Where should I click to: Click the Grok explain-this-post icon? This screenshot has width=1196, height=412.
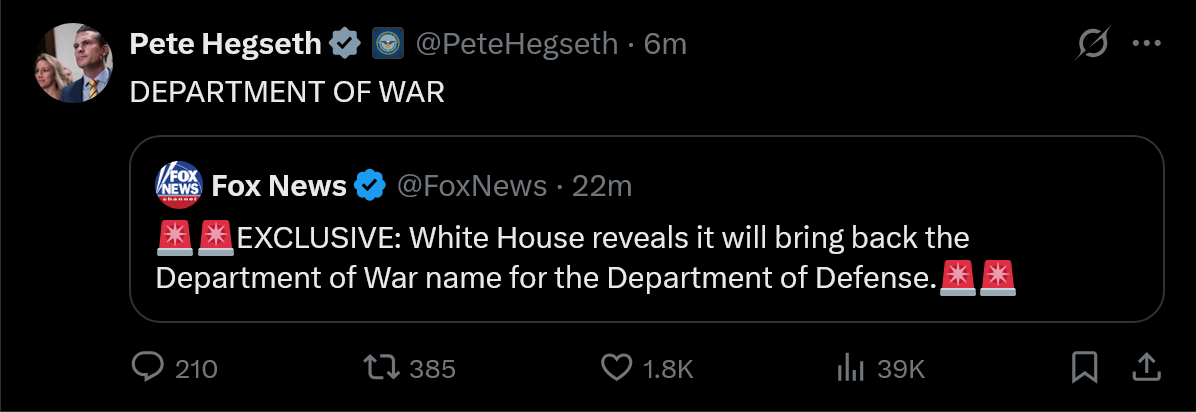tap(1093, 44)
